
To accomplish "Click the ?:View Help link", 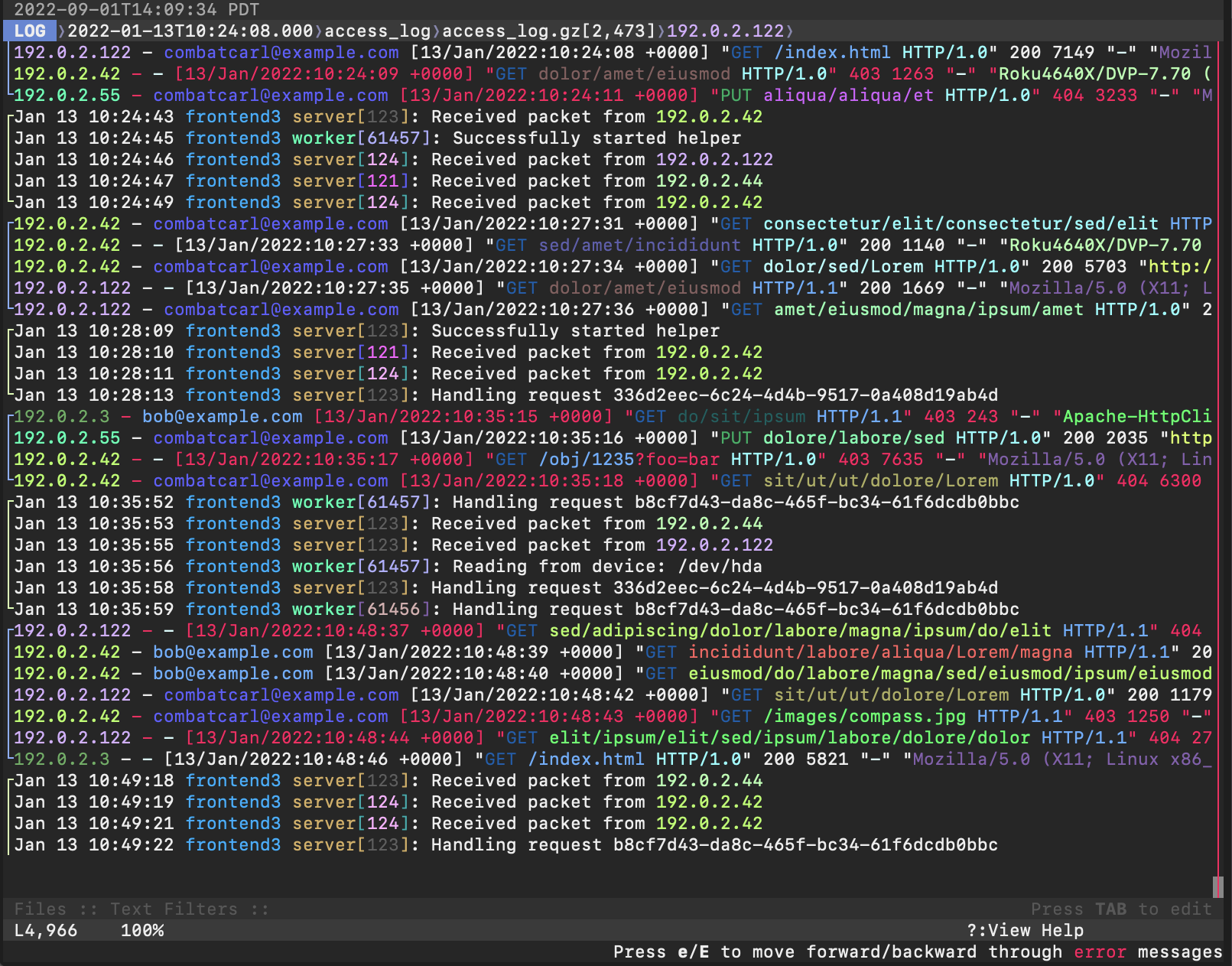I will (1025, 930).
